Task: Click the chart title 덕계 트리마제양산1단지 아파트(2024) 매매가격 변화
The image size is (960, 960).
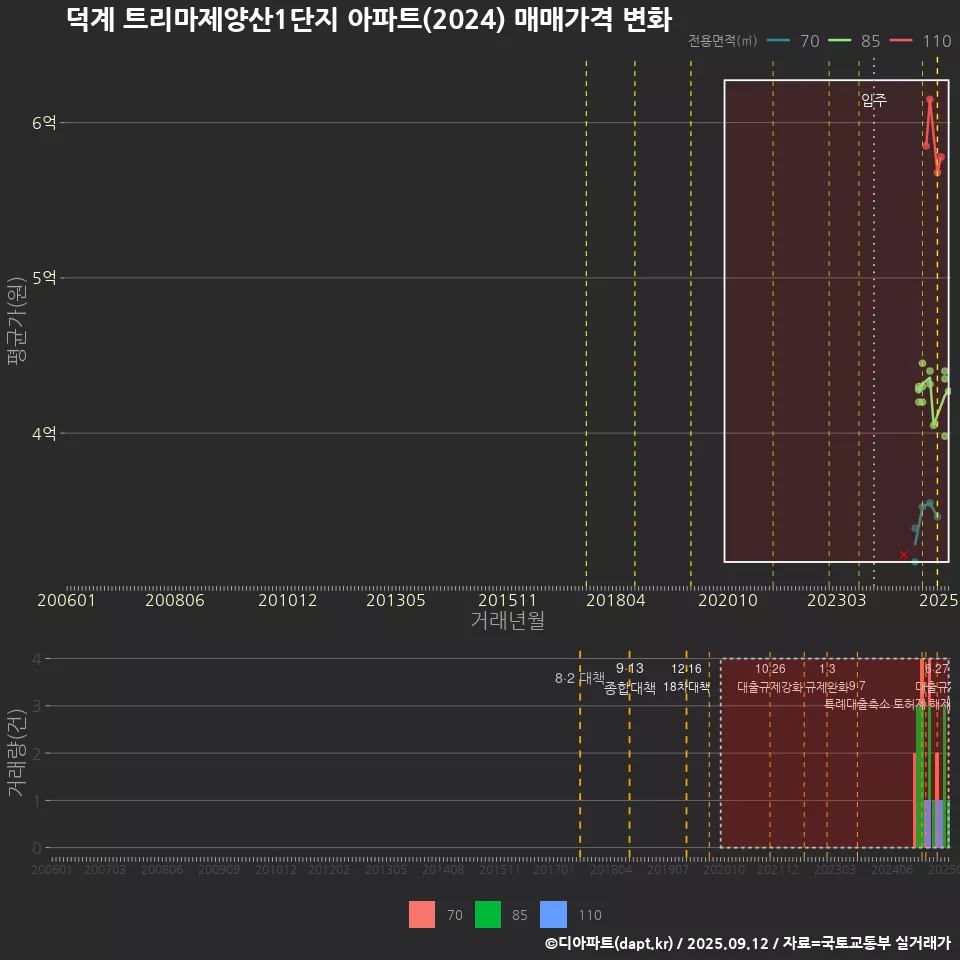Action: tap(369, 20)
